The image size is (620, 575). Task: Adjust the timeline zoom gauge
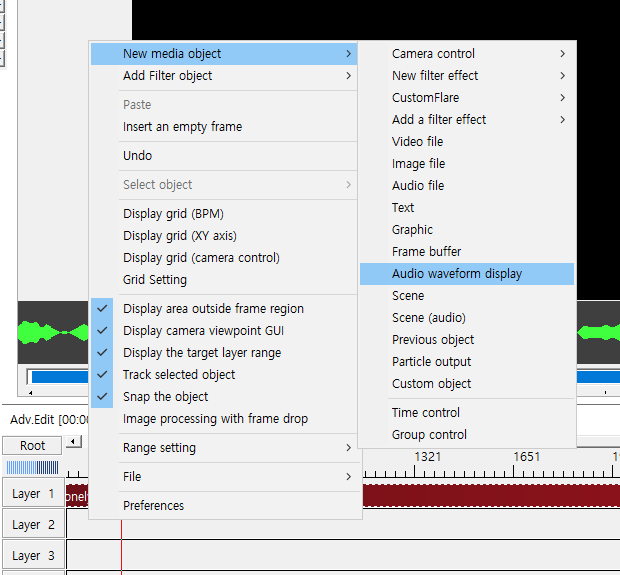32,467
